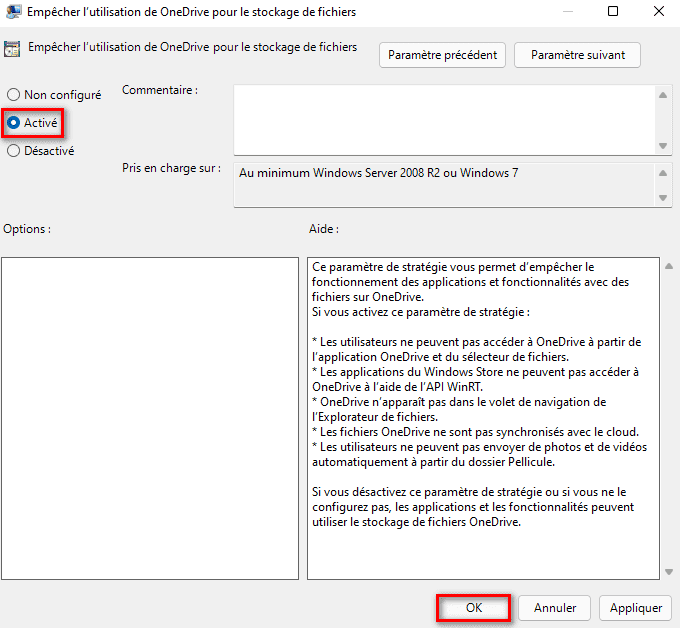Screen dimensions: 680x628
Task: Click the title bar window icon
Action: point(13,11)
